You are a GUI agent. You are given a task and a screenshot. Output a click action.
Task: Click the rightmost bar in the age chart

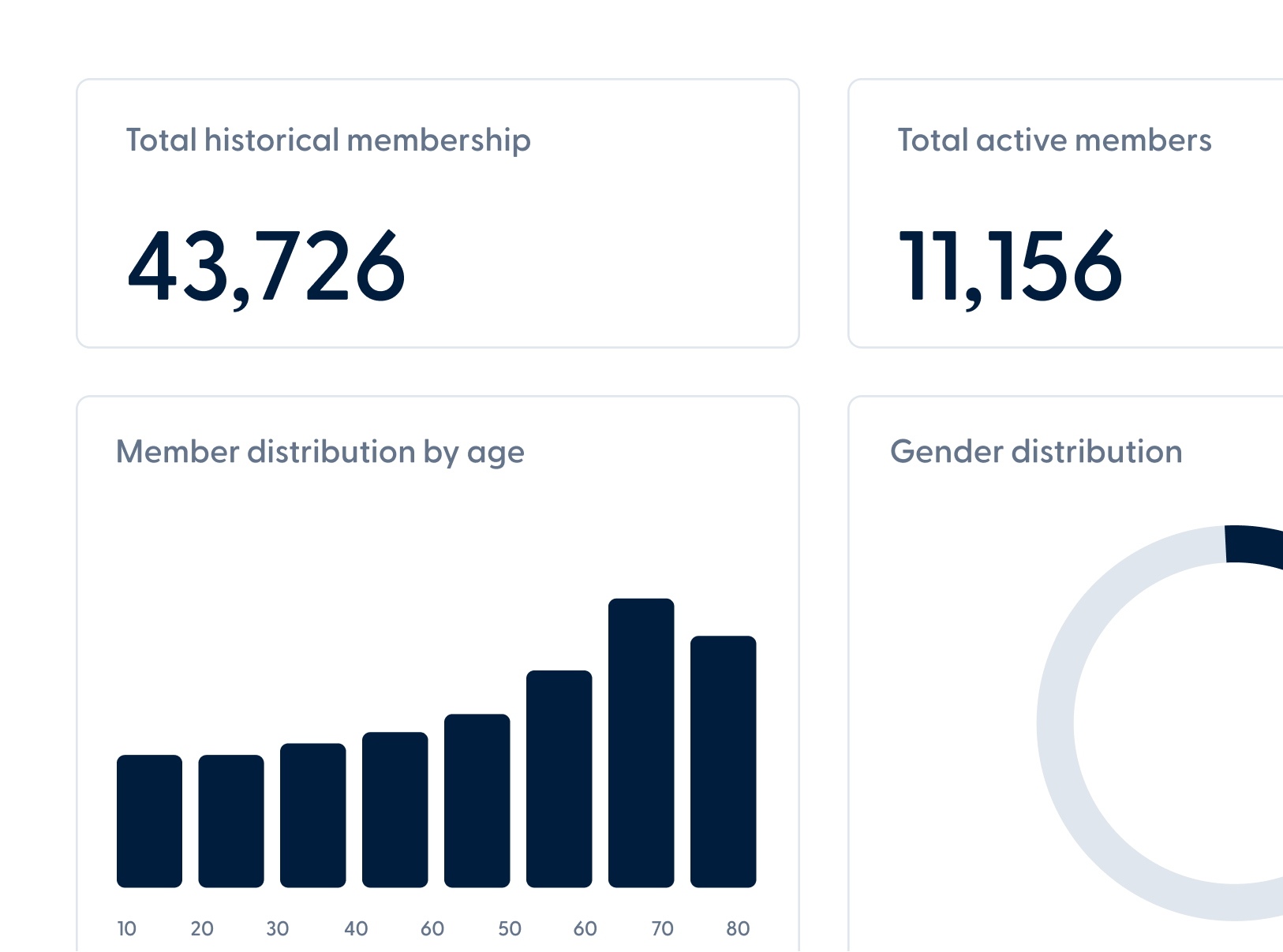723,761
